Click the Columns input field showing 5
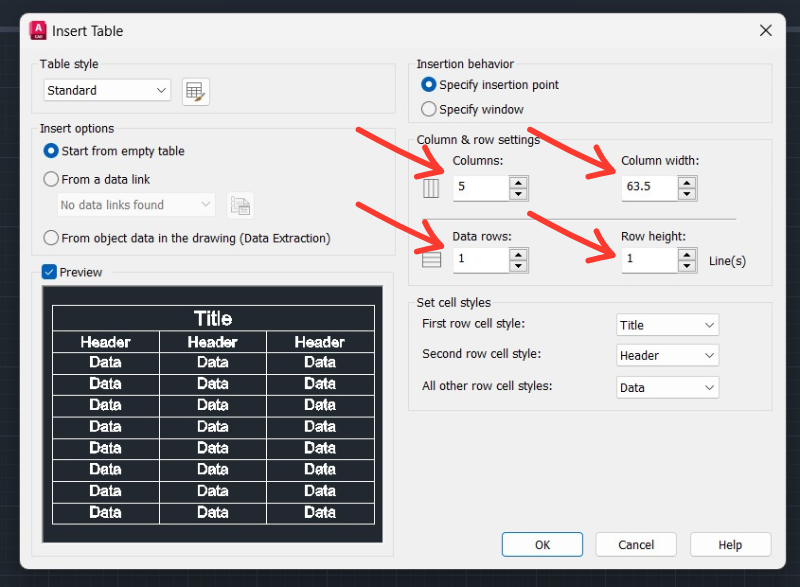This screenshot has width=800, height=587. (x=481, y=188)
